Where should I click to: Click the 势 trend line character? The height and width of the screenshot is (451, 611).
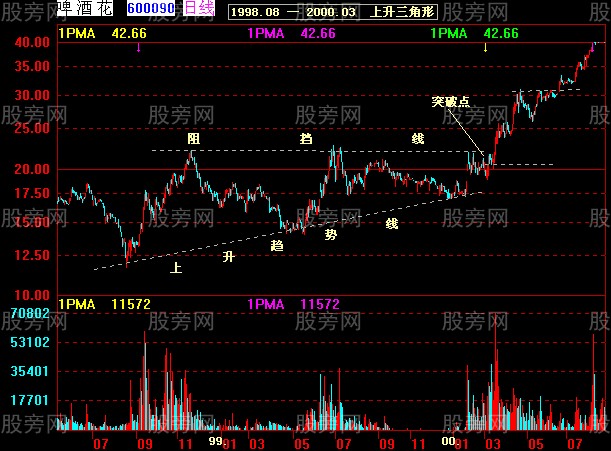tap(330, 234)
